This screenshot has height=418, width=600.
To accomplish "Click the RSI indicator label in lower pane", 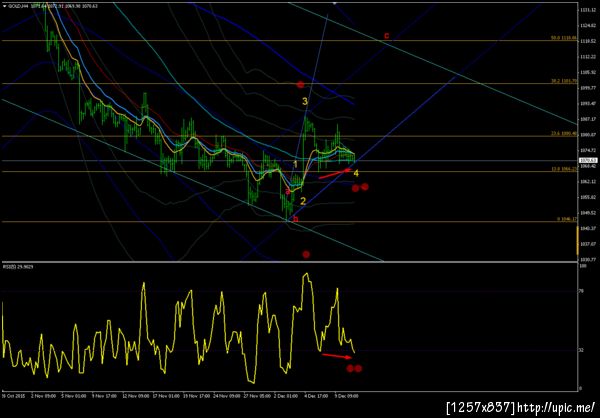I will tap(18, 266).
